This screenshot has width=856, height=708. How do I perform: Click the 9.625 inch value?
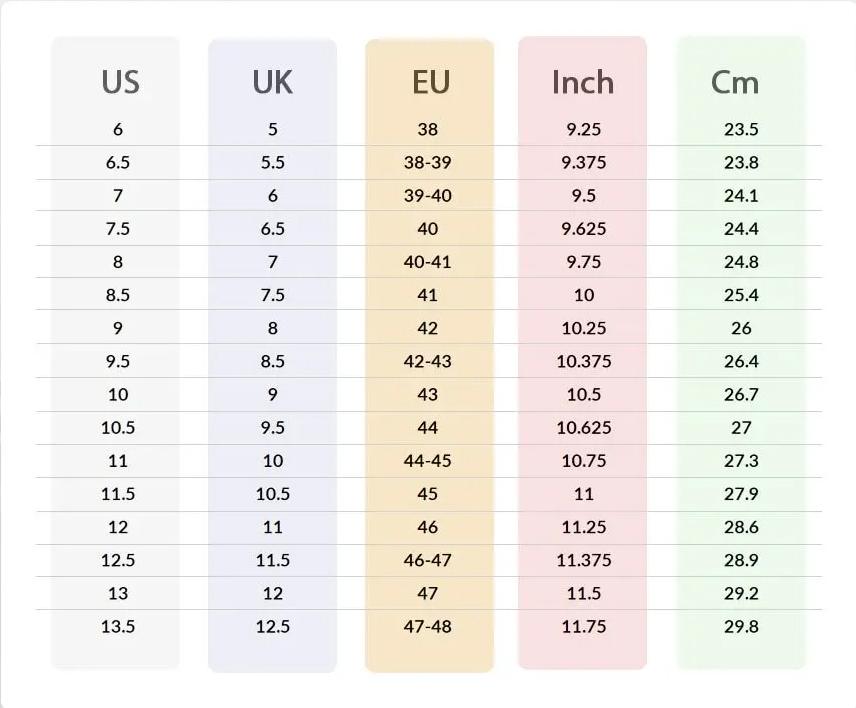[584, 228]
